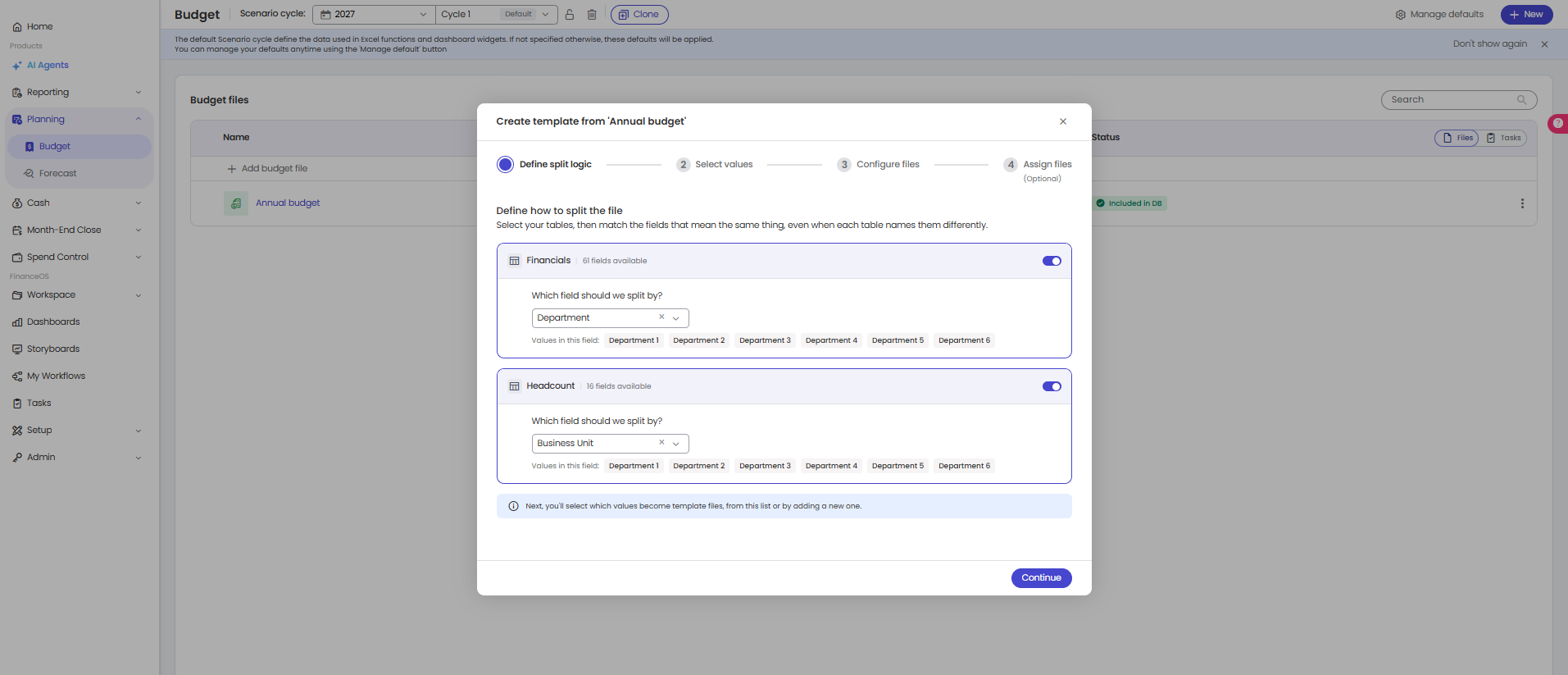Click Add budget file

point(267,169)
